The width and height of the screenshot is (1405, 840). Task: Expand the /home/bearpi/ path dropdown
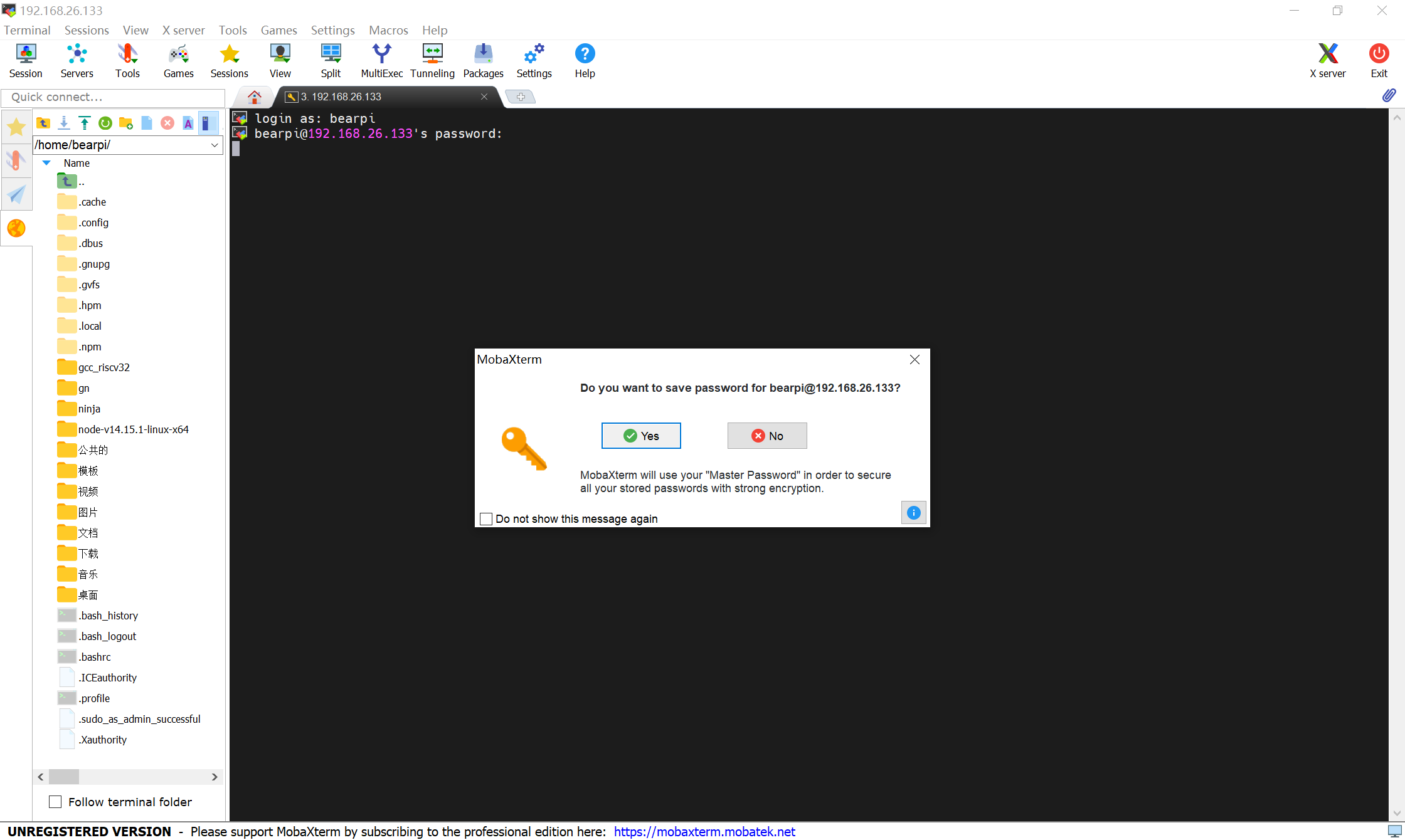(215, 145)
